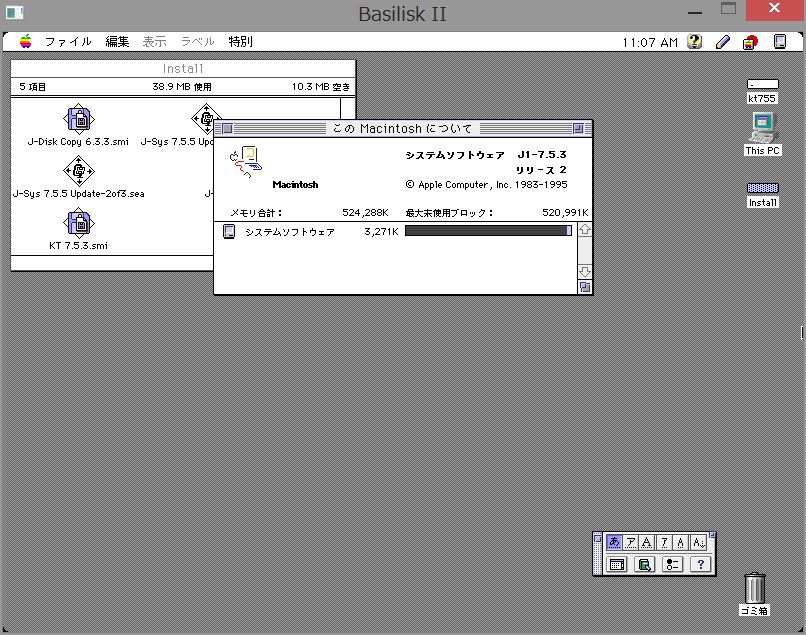Click the Macintosh computer icon in About window

246,161
